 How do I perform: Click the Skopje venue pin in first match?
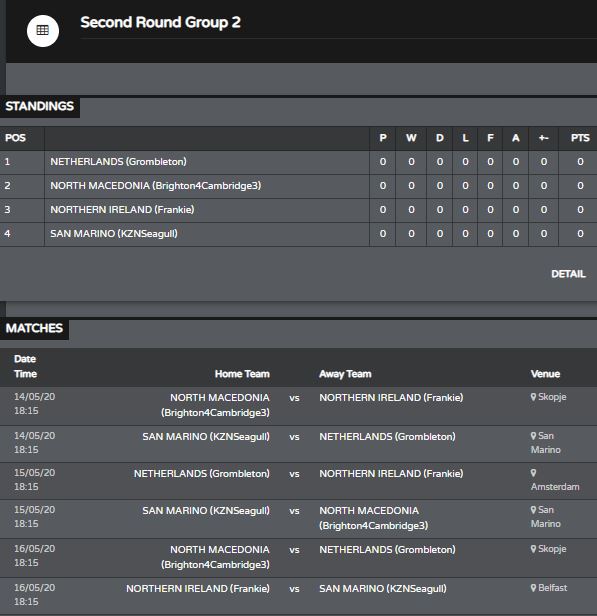[533, 397]
